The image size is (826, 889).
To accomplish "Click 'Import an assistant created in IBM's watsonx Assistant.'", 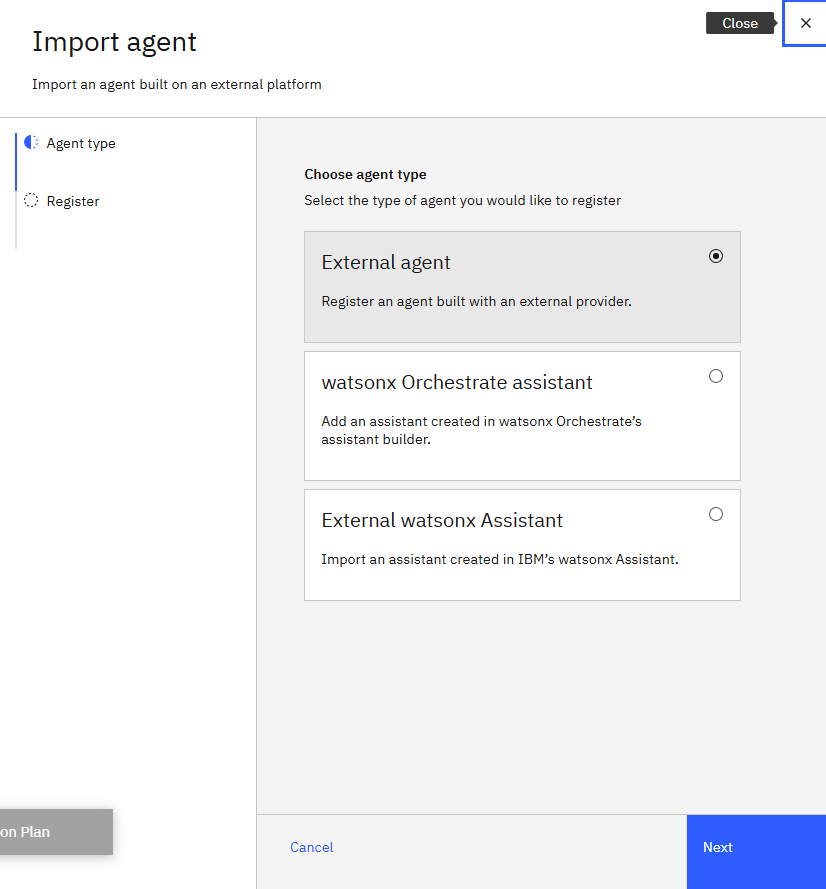I will tap(500, 560).
